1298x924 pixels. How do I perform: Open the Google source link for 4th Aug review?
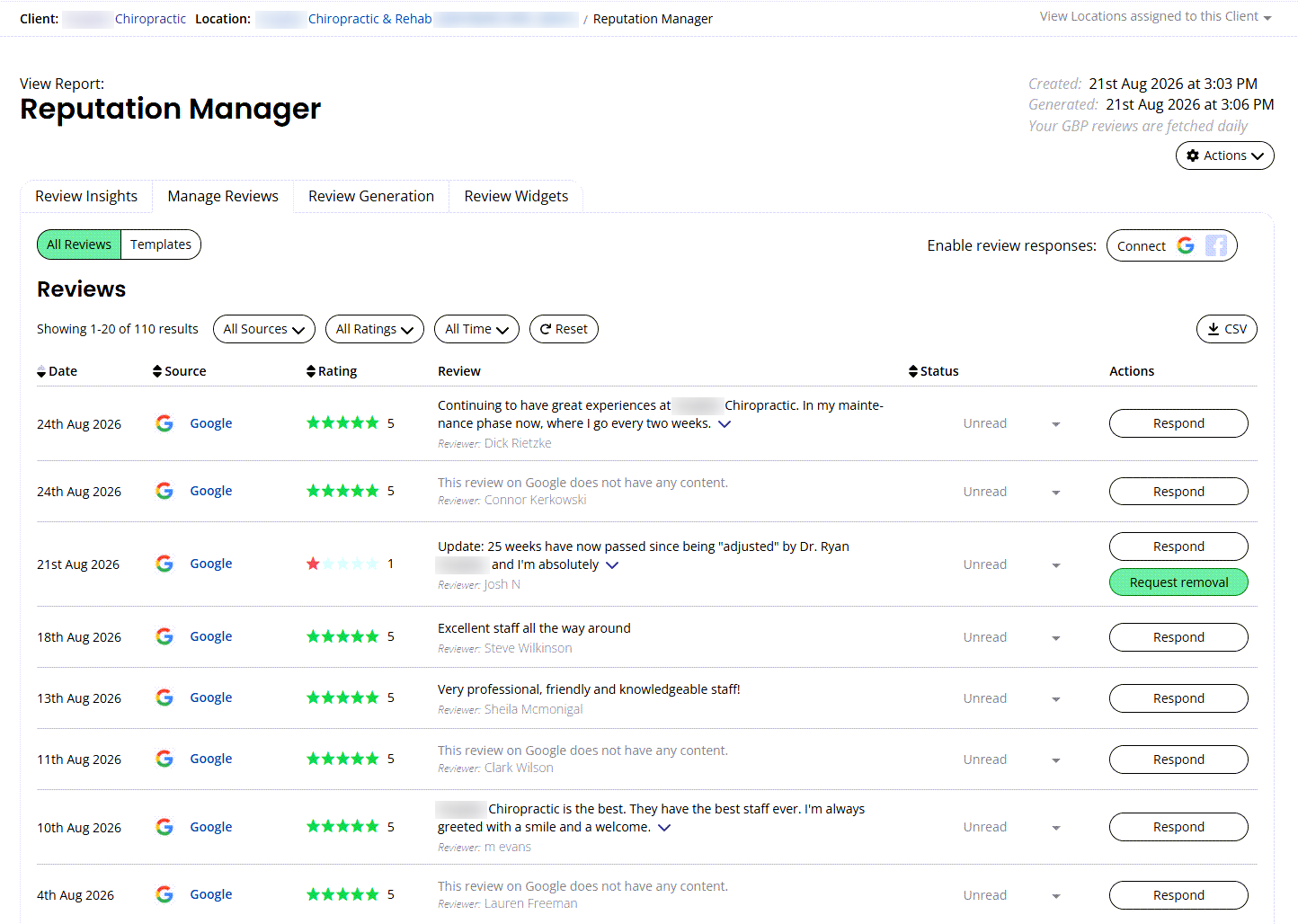coord(211,894)
